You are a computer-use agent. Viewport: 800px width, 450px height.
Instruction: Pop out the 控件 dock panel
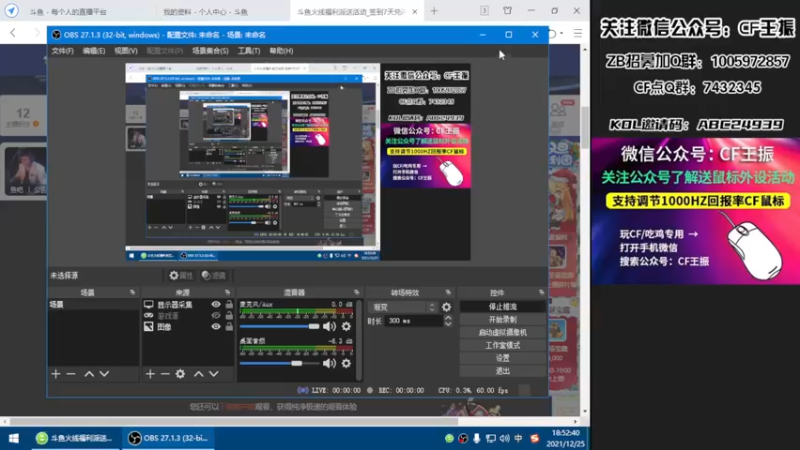coord(541,292)
